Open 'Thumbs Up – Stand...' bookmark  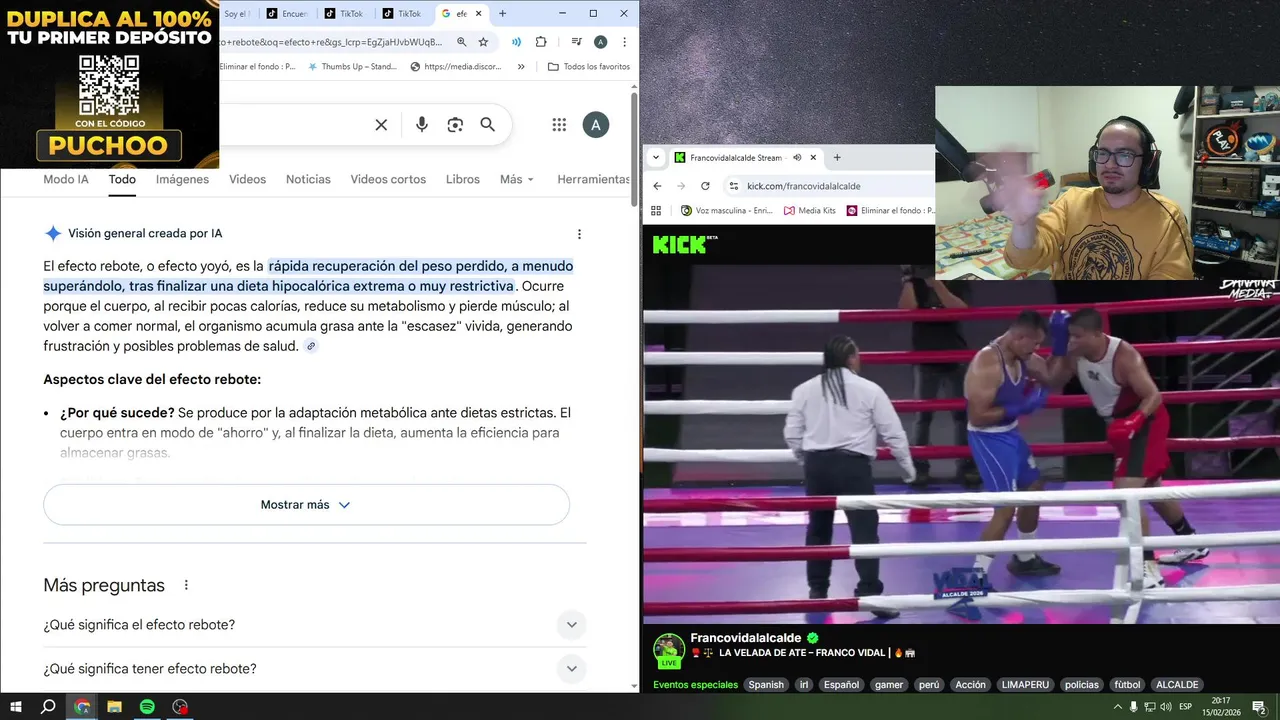point(353,67)
